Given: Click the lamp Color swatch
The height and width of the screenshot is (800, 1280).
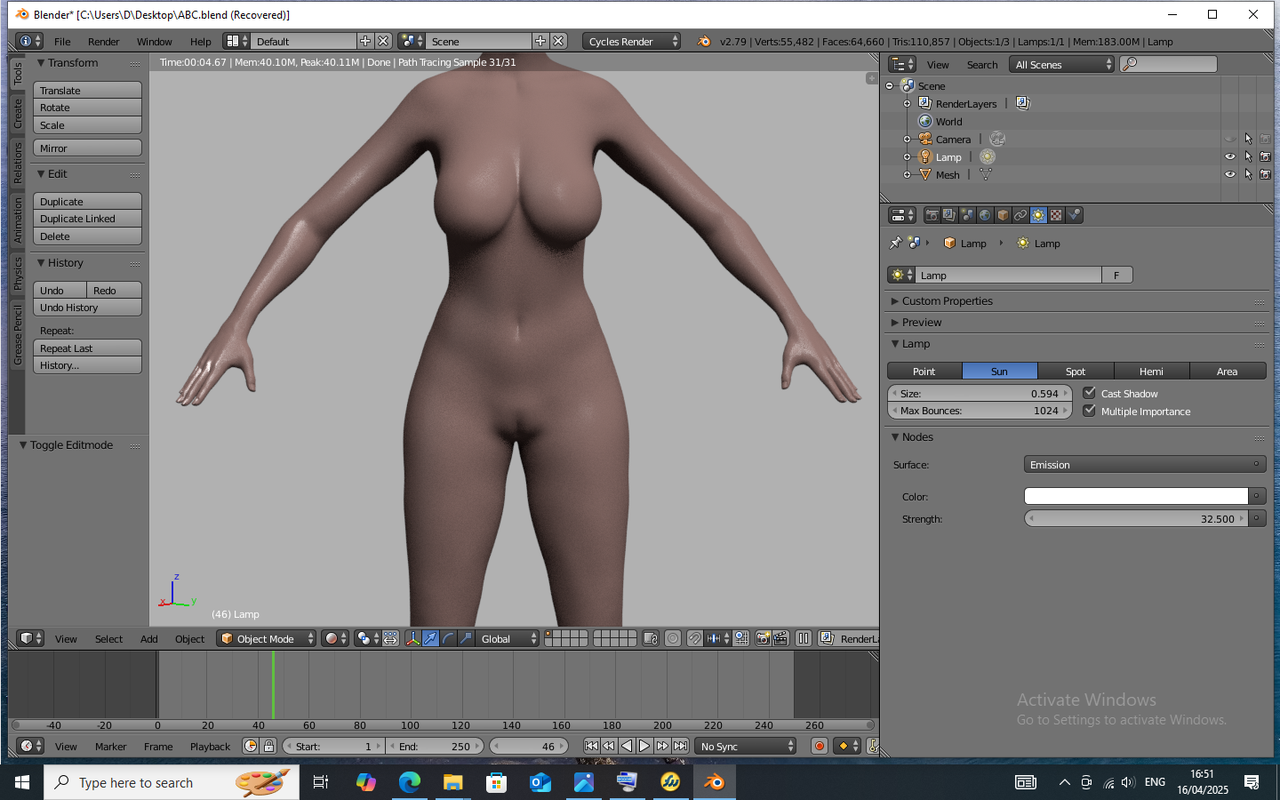Looking at the screenshot, I should pyautogui.click(x=1136, y=496).
